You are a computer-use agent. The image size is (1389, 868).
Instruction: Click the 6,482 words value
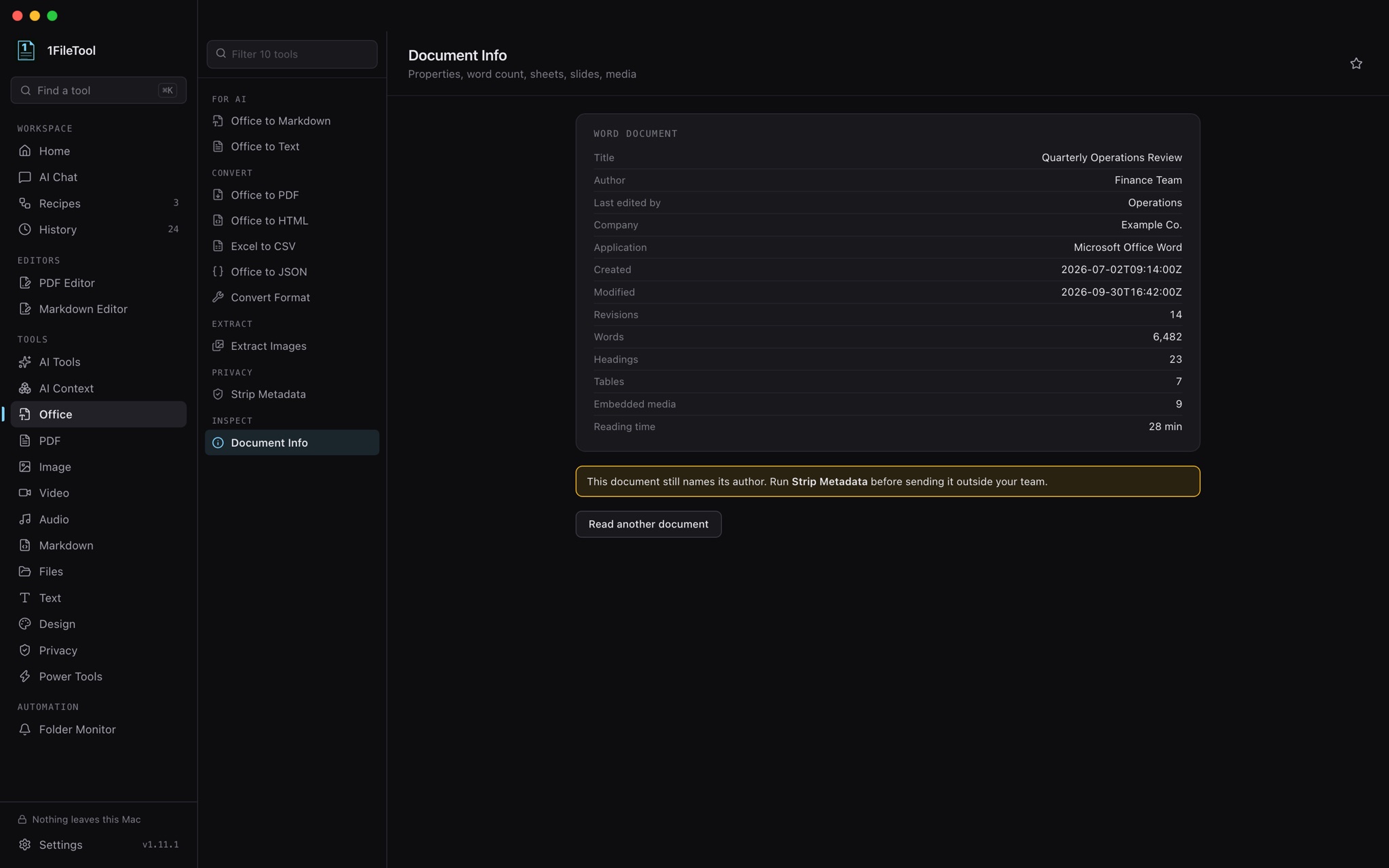pos(1167,336)
